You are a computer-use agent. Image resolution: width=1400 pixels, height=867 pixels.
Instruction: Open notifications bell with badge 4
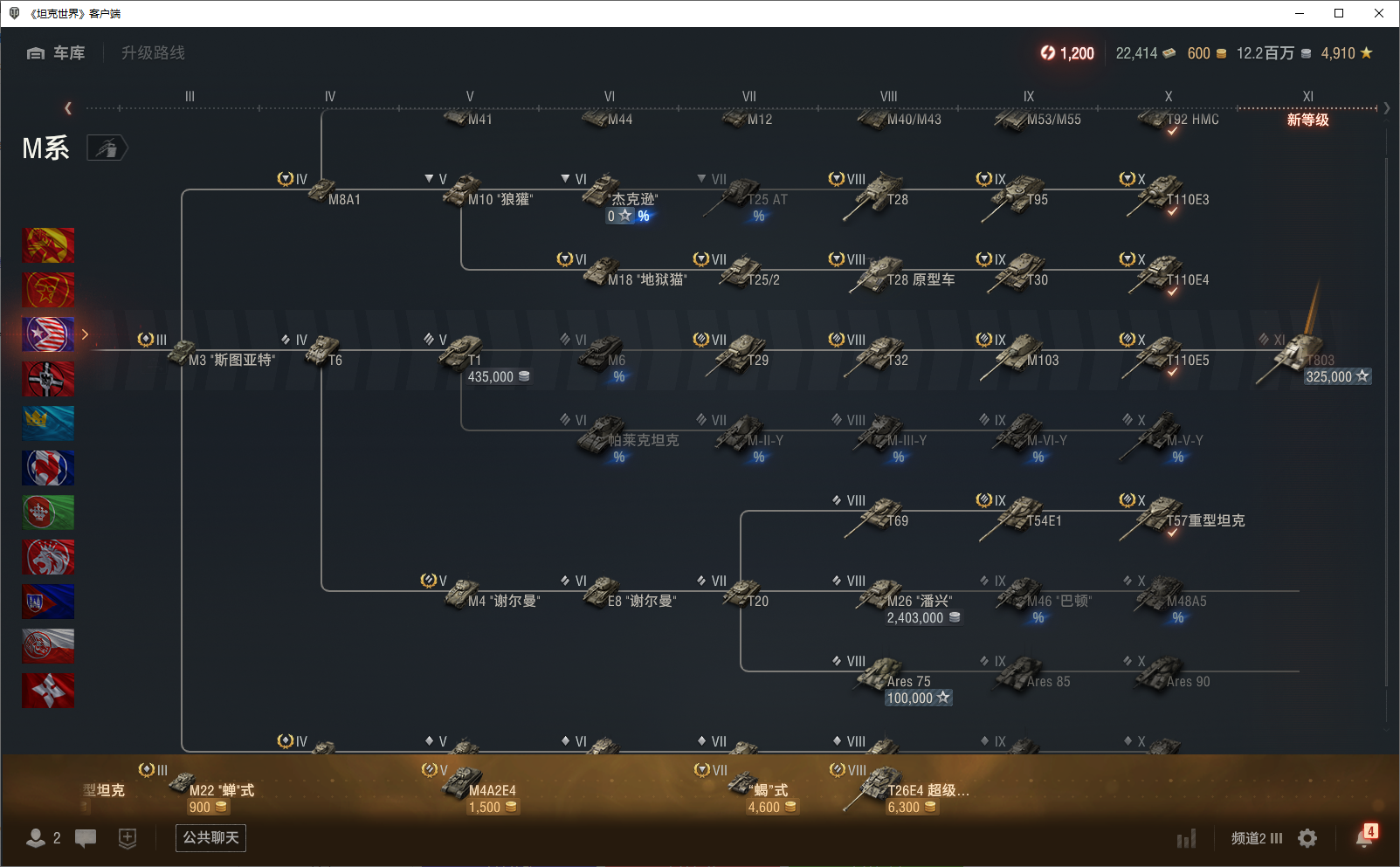click(x=1366, y=836)
